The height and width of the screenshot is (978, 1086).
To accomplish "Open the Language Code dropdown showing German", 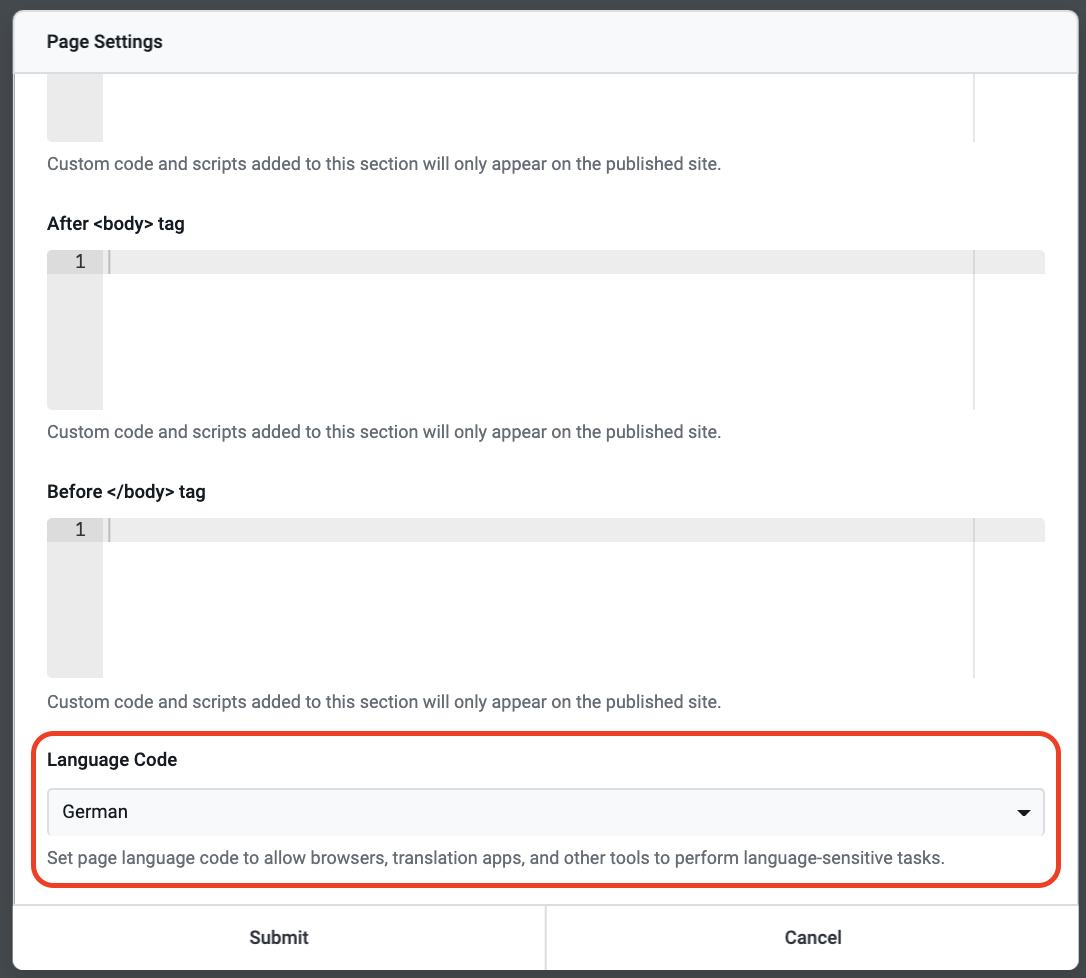I will (546, 812).
